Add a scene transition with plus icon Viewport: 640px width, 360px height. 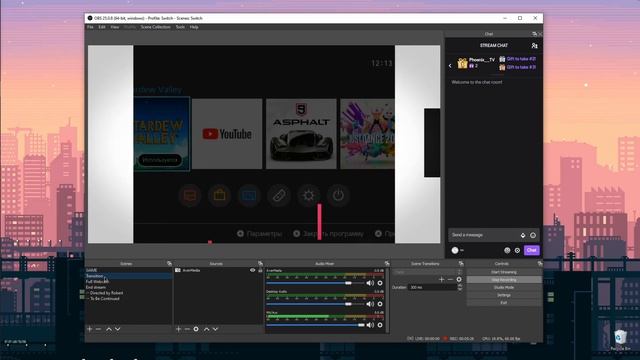(x=441, y=280)
